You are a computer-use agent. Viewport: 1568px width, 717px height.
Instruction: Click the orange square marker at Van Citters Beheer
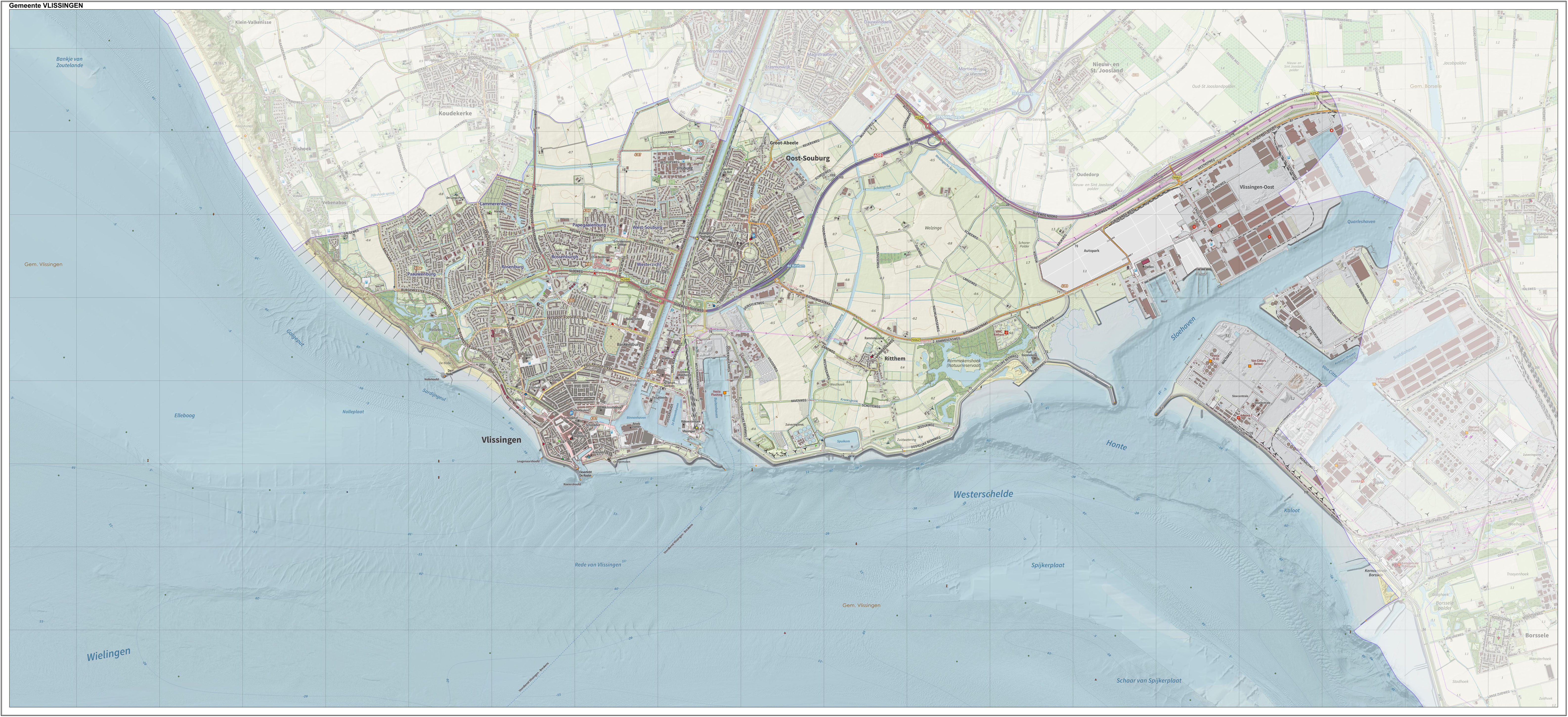[1250, 366]
